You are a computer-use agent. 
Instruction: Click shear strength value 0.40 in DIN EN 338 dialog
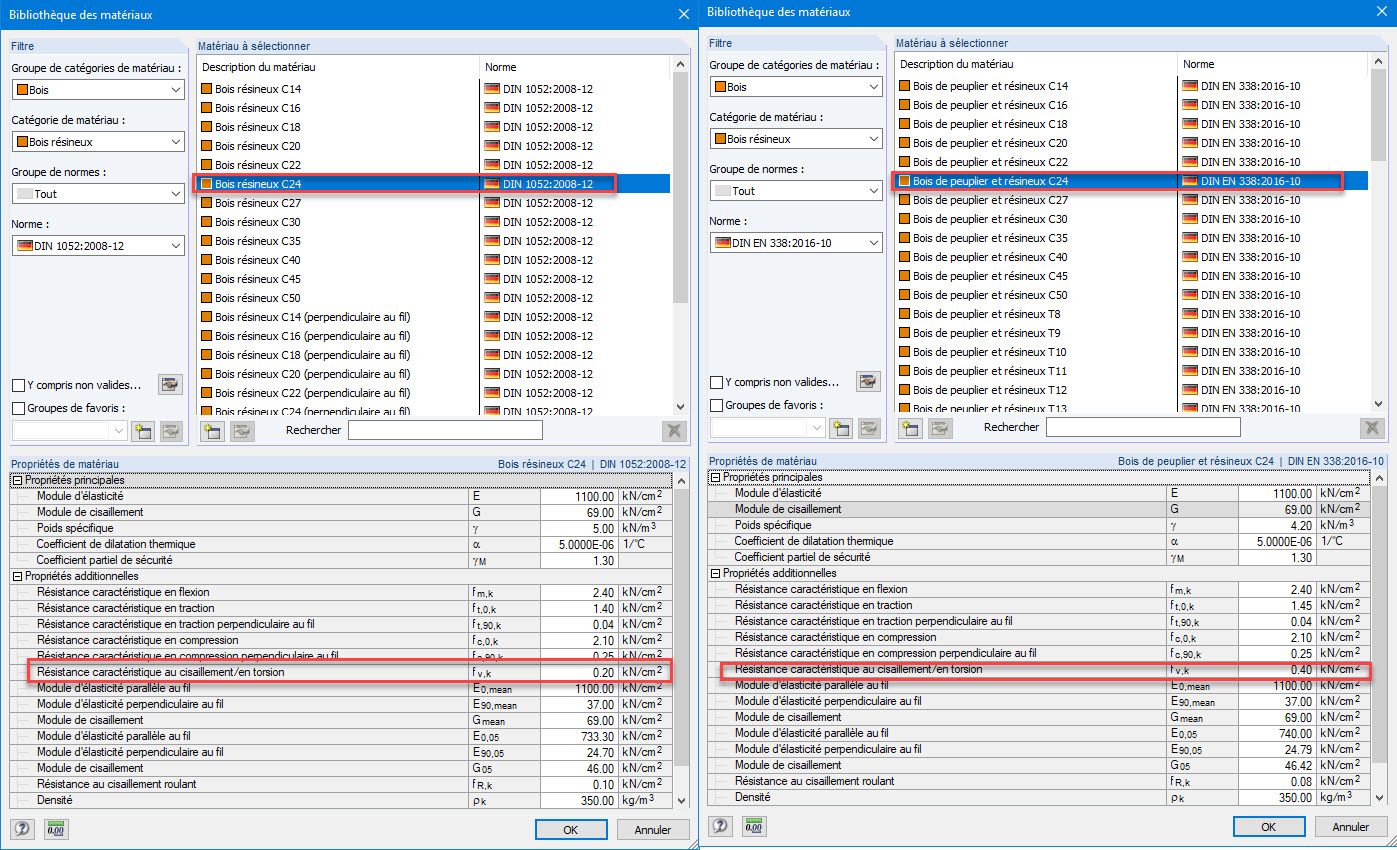pos(1277,669)
